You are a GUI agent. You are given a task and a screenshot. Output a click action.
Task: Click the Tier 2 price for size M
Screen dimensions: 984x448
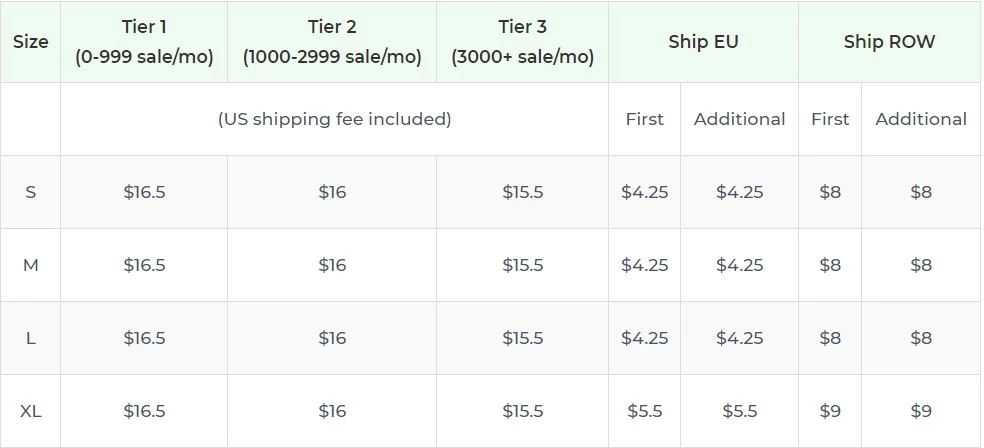point(332,265)
